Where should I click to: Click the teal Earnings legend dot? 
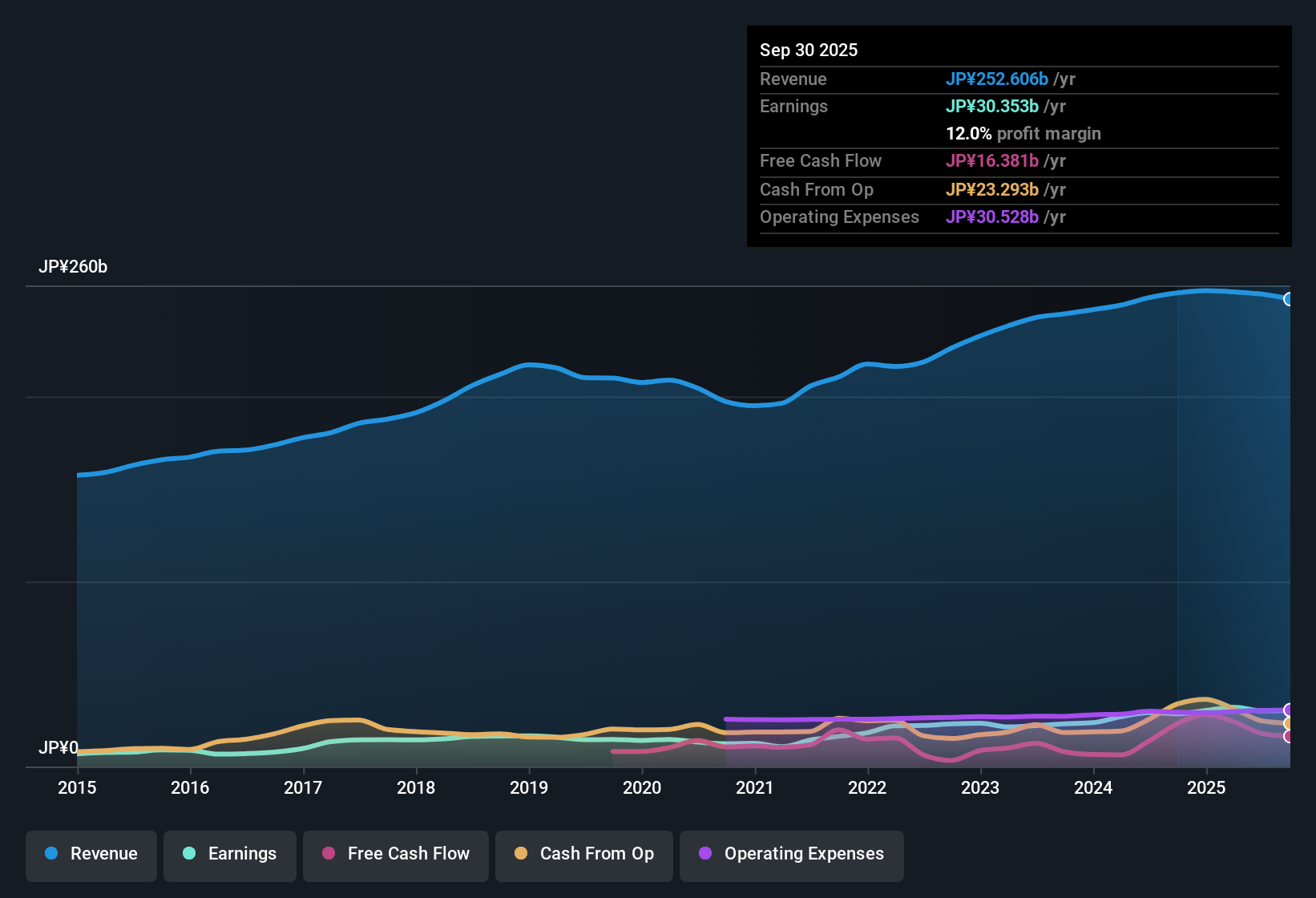[189, 854]
